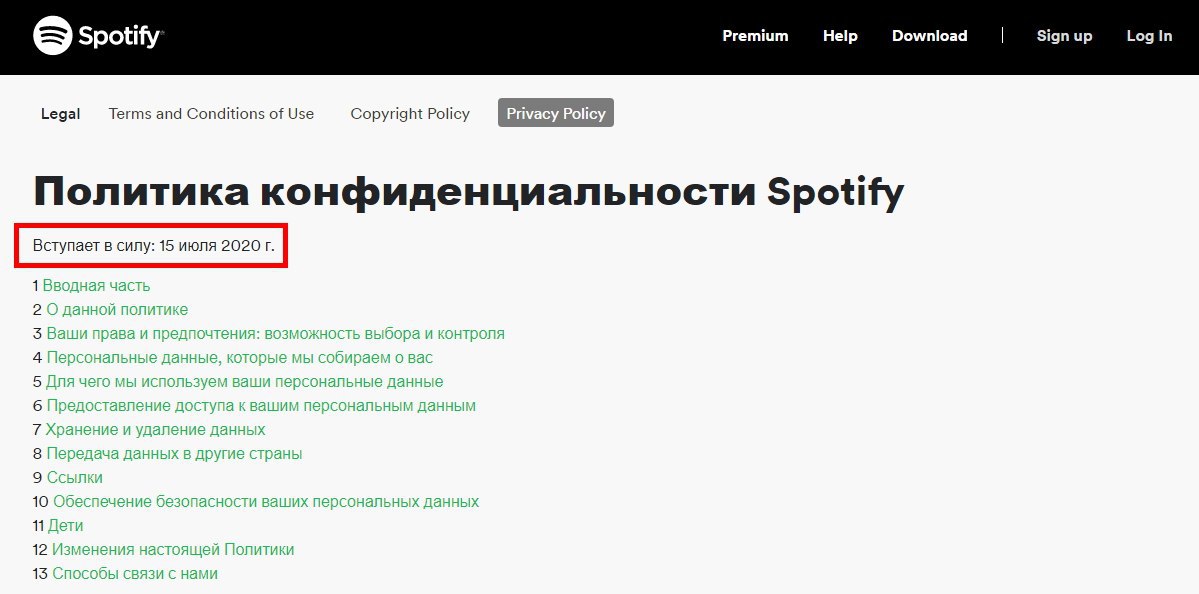Go to Передача данных в другие страны

[174, 454]
